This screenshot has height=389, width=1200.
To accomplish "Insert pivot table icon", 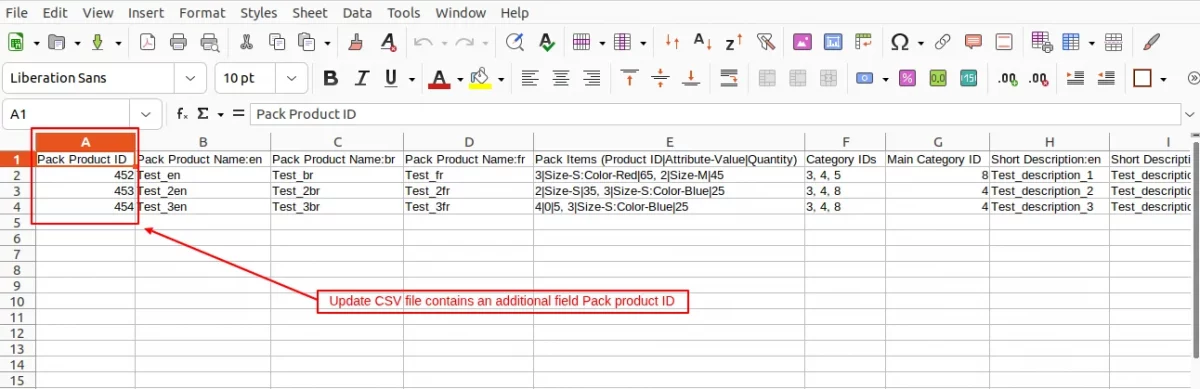I will (x=863, y=43).
